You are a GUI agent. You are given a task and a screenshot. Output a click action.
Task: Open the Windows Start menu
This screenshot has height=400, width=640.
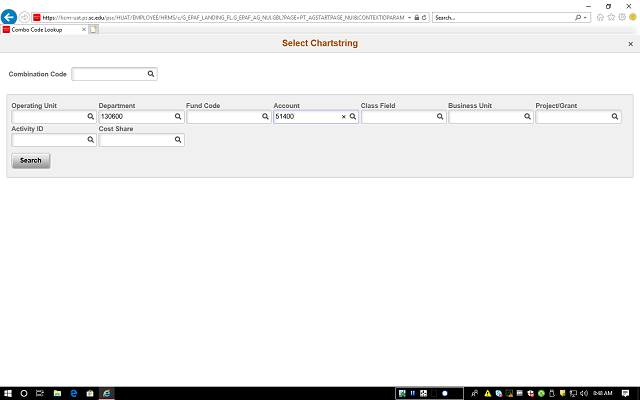(x=8, y=393)
